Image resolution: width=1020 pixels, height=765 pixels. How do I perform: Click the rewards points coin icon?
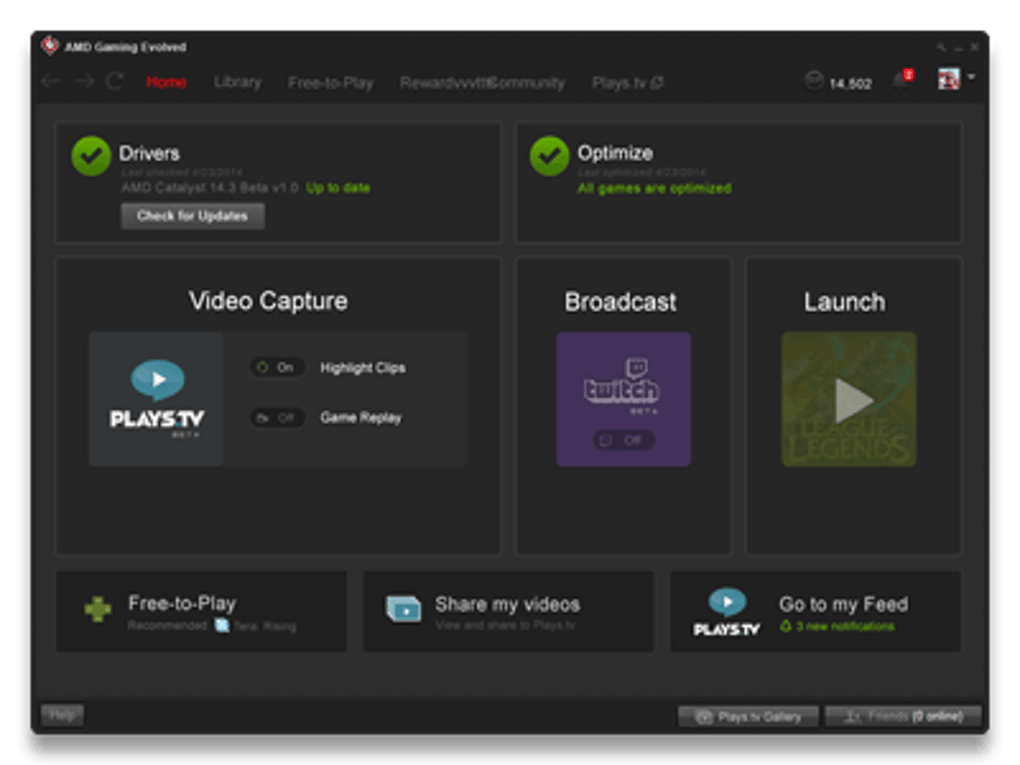click(x=814, y=81)
